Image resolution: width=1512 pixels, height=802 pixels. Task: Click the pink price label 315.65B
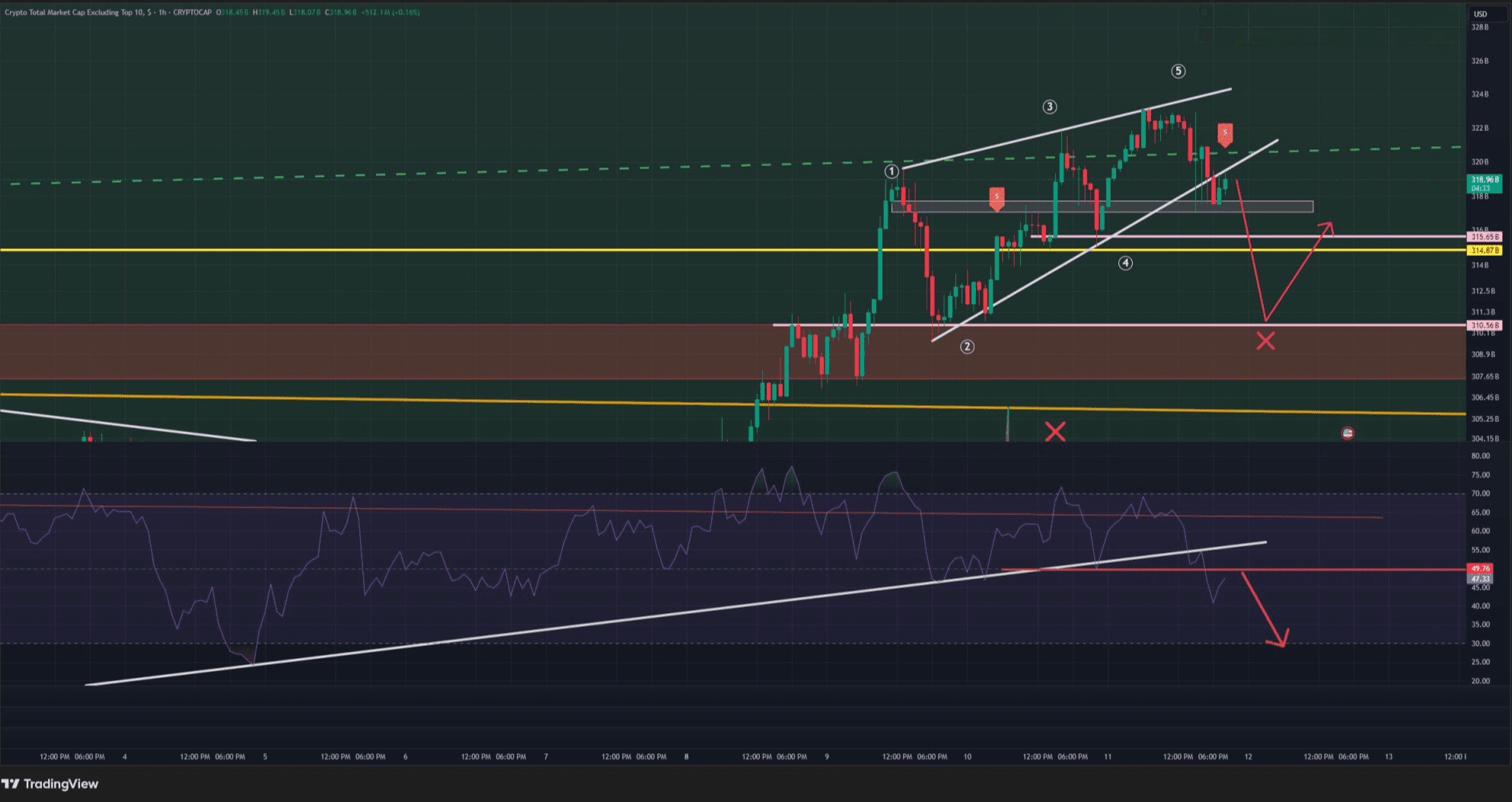[1484, 237]
